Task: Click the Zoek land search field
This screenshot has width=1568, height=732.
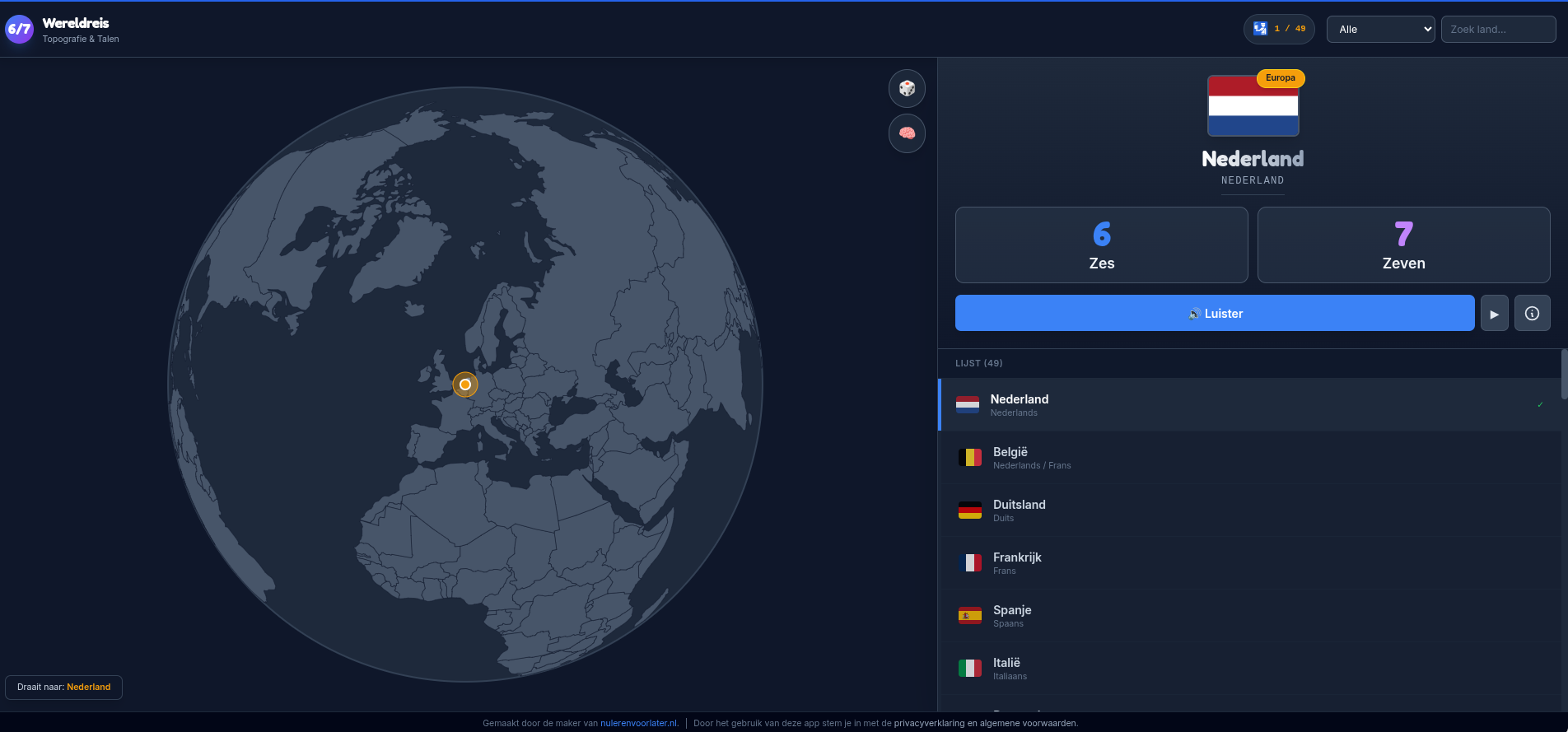Action: pyautogui.click(x=1498, y=29)
